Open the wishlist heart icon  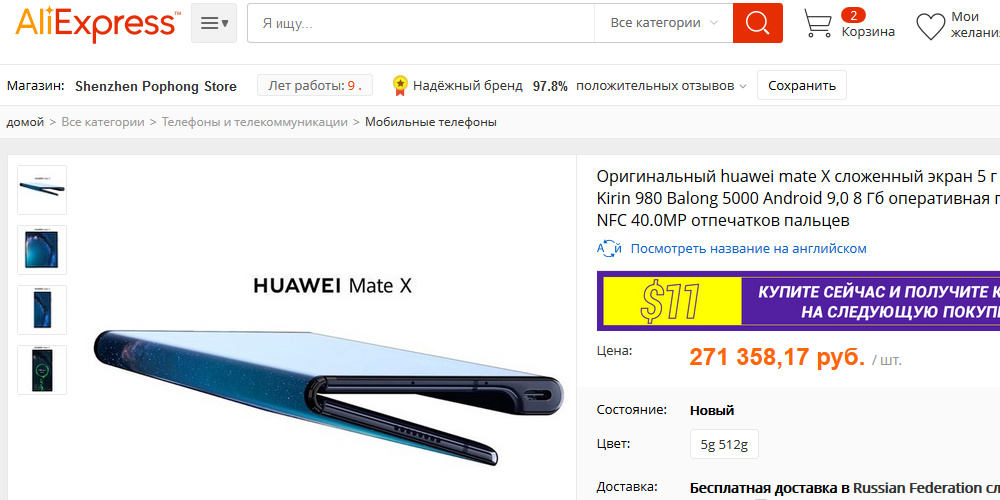pos(930,26)
